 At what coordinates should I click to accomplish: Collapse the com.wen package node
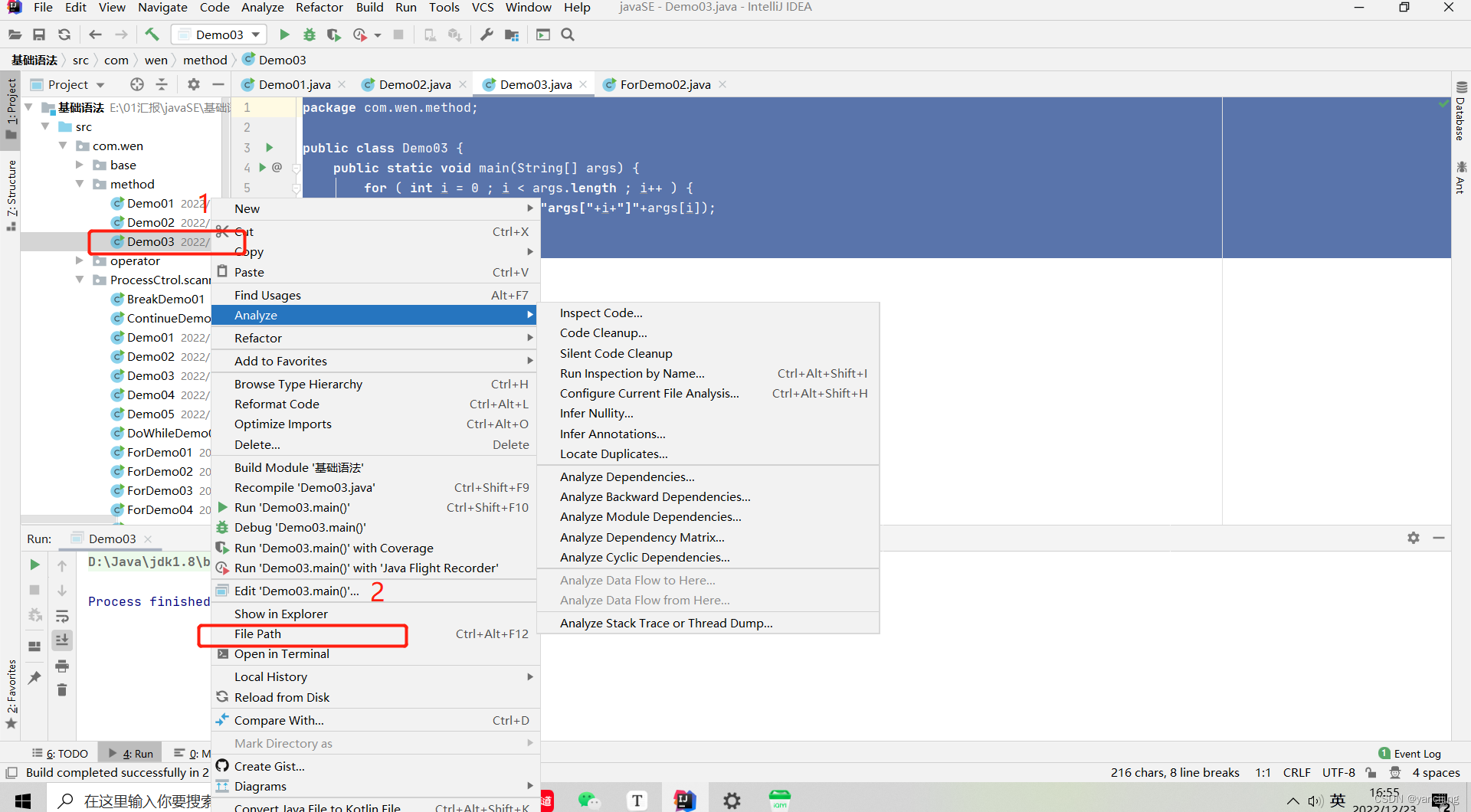click(x=63, y=146)
